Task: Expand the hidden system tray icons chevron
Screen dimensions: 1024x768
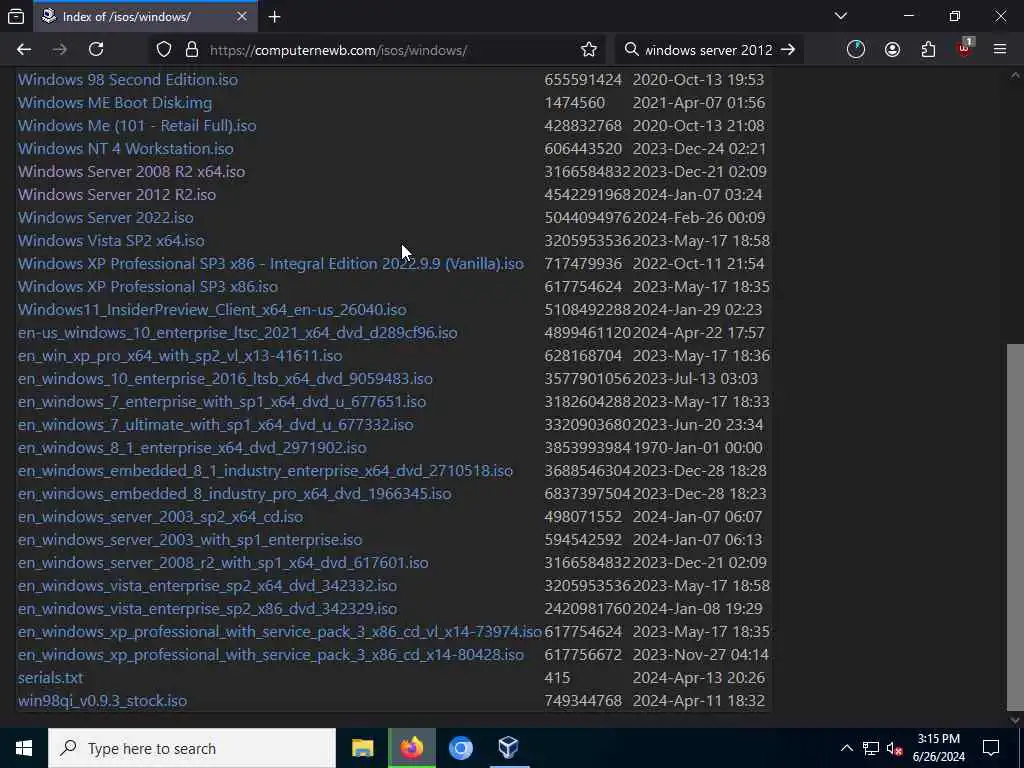Action: (x=846, y=748)
